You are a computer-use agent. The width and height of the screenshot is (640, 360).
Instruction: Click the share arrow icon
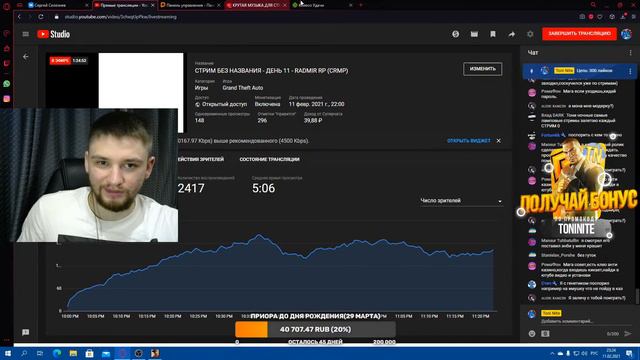point(511,34)
